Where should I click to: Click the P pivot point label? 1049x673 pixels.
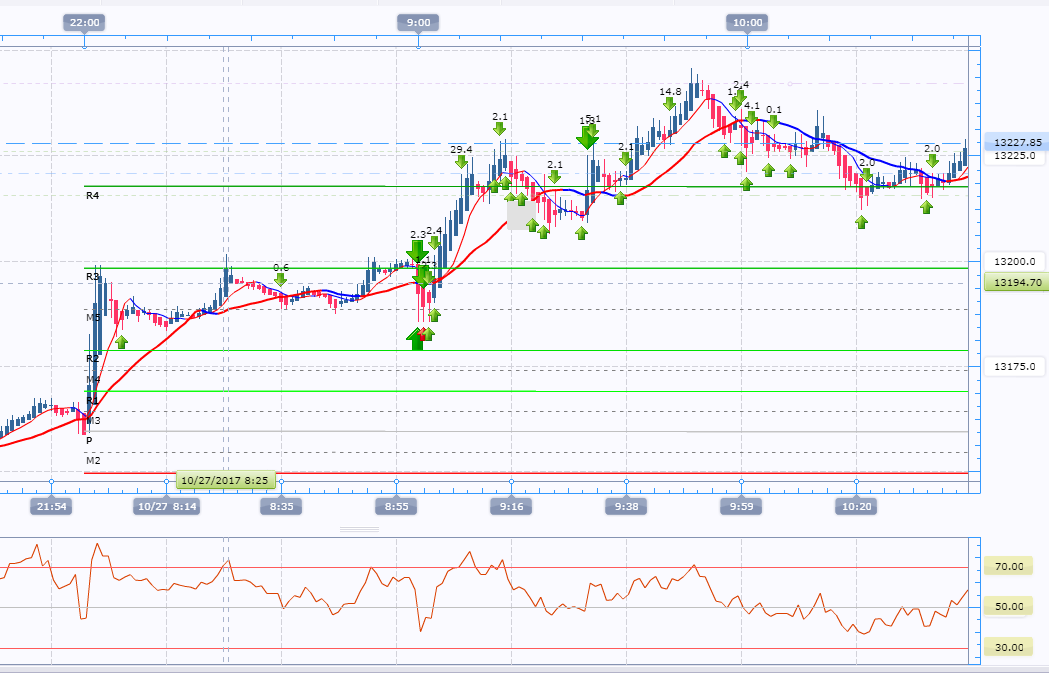coord(89,440)
